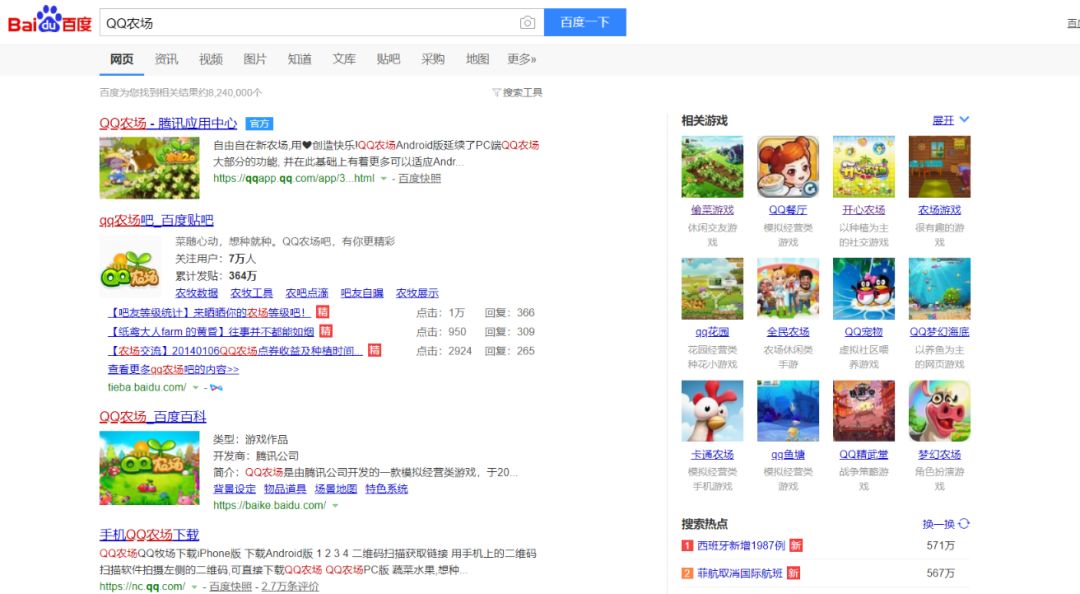Open the dropdown arrow next to baike.baidu.com
Screen dimensions: 1080x594
[334, 505]
